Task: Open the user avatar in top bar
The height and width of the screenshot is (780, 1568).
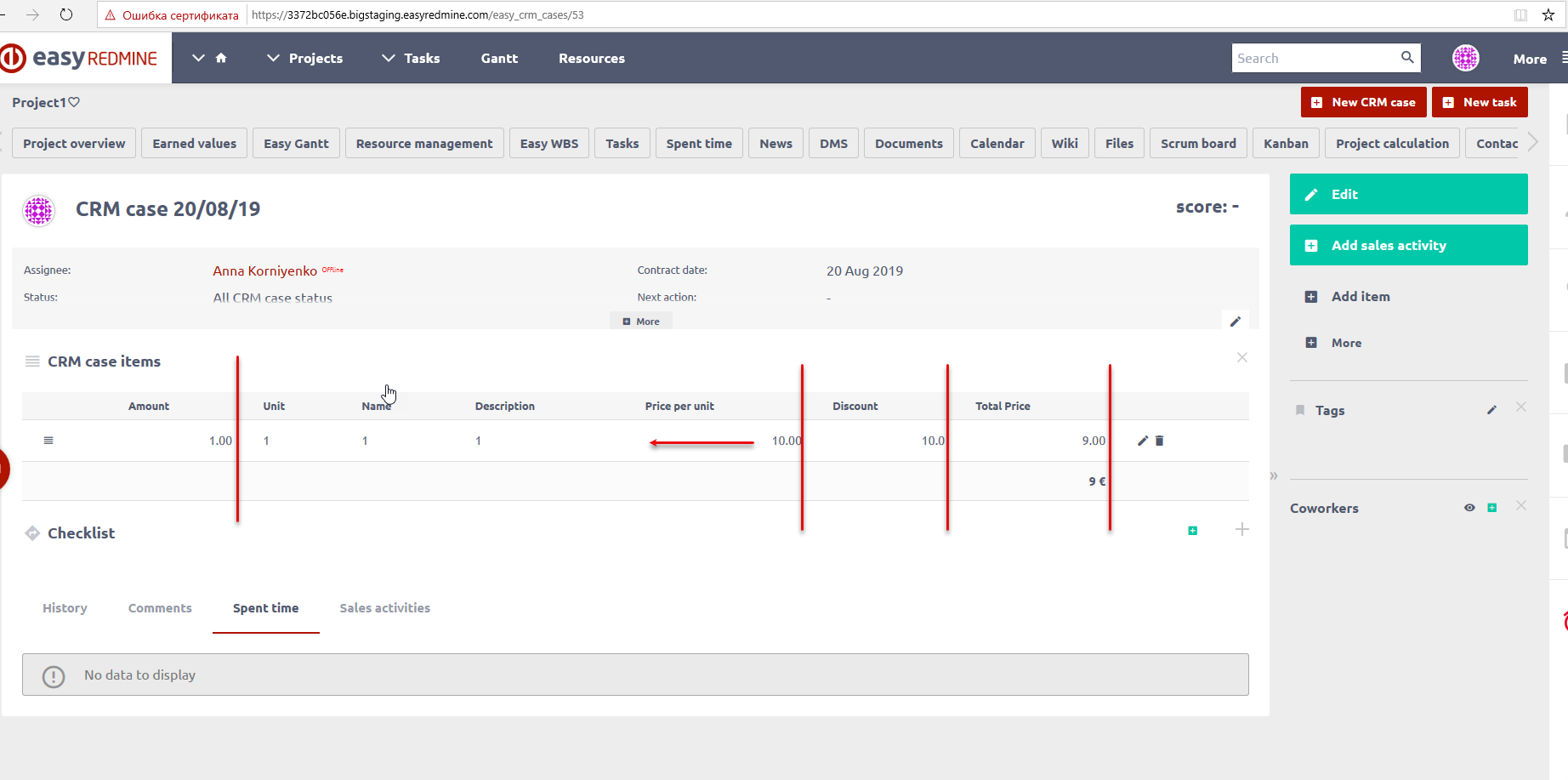Action: click(x=1465, y=58)
